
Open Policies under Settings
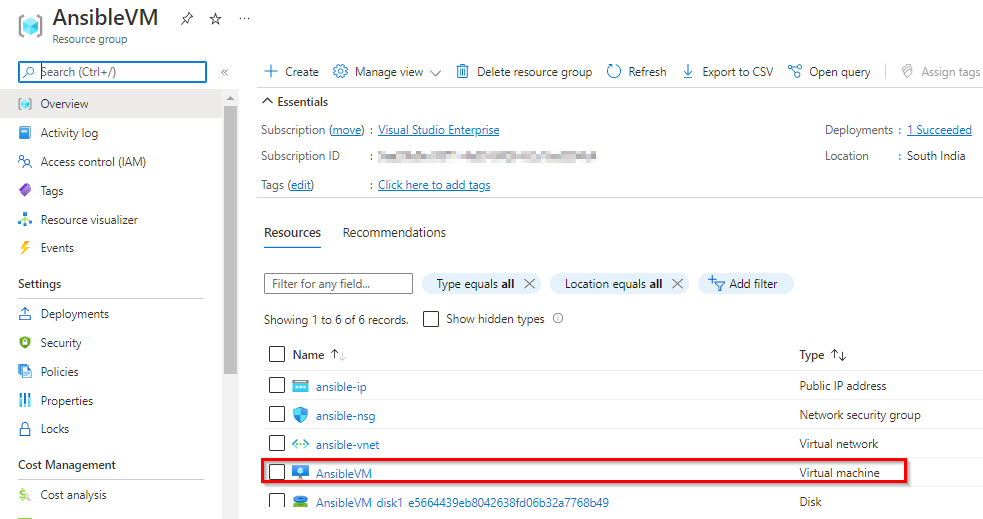pos(59,372)
